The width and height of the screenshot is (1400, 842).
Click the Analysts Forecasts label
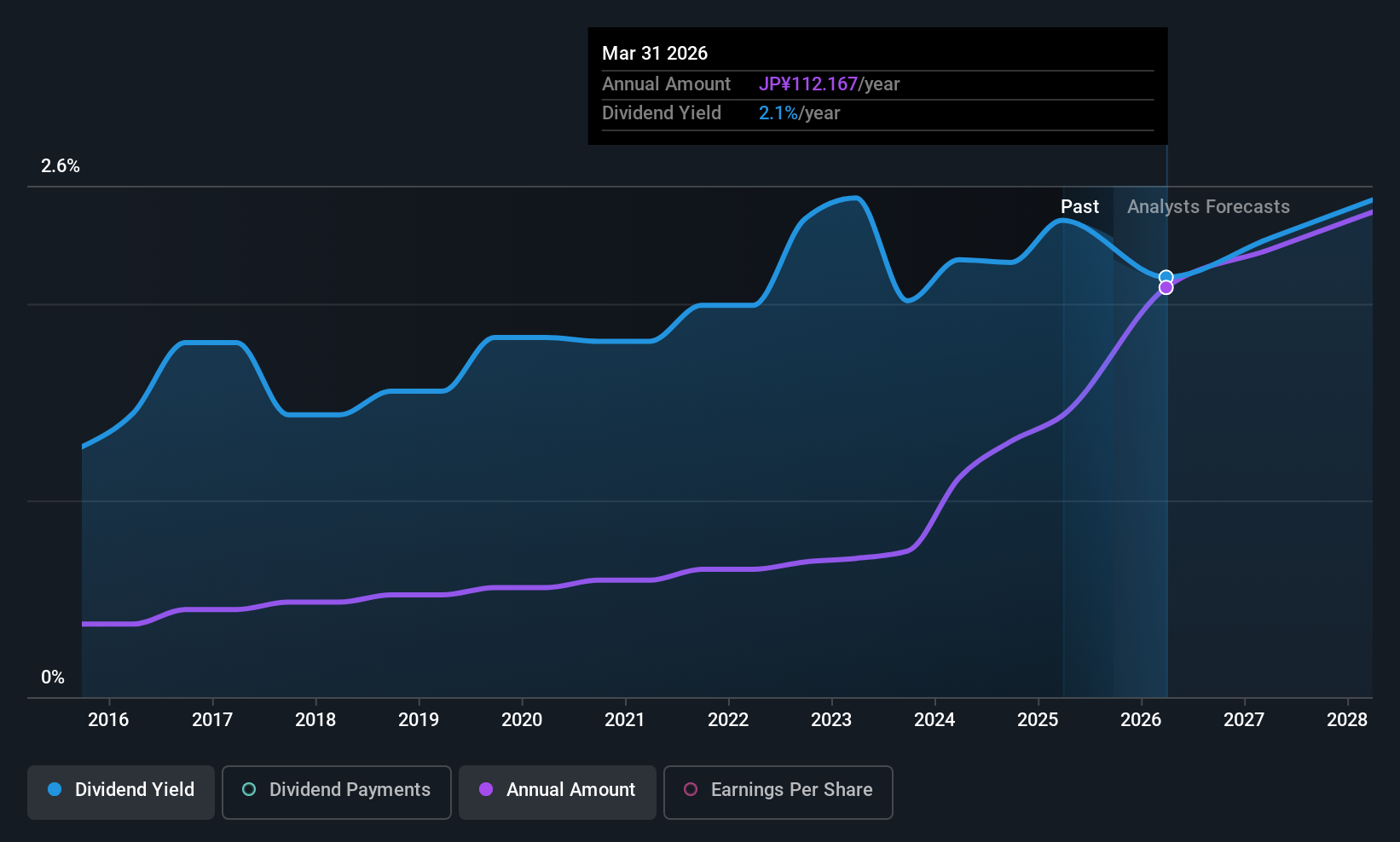[x=1208, y=206]
